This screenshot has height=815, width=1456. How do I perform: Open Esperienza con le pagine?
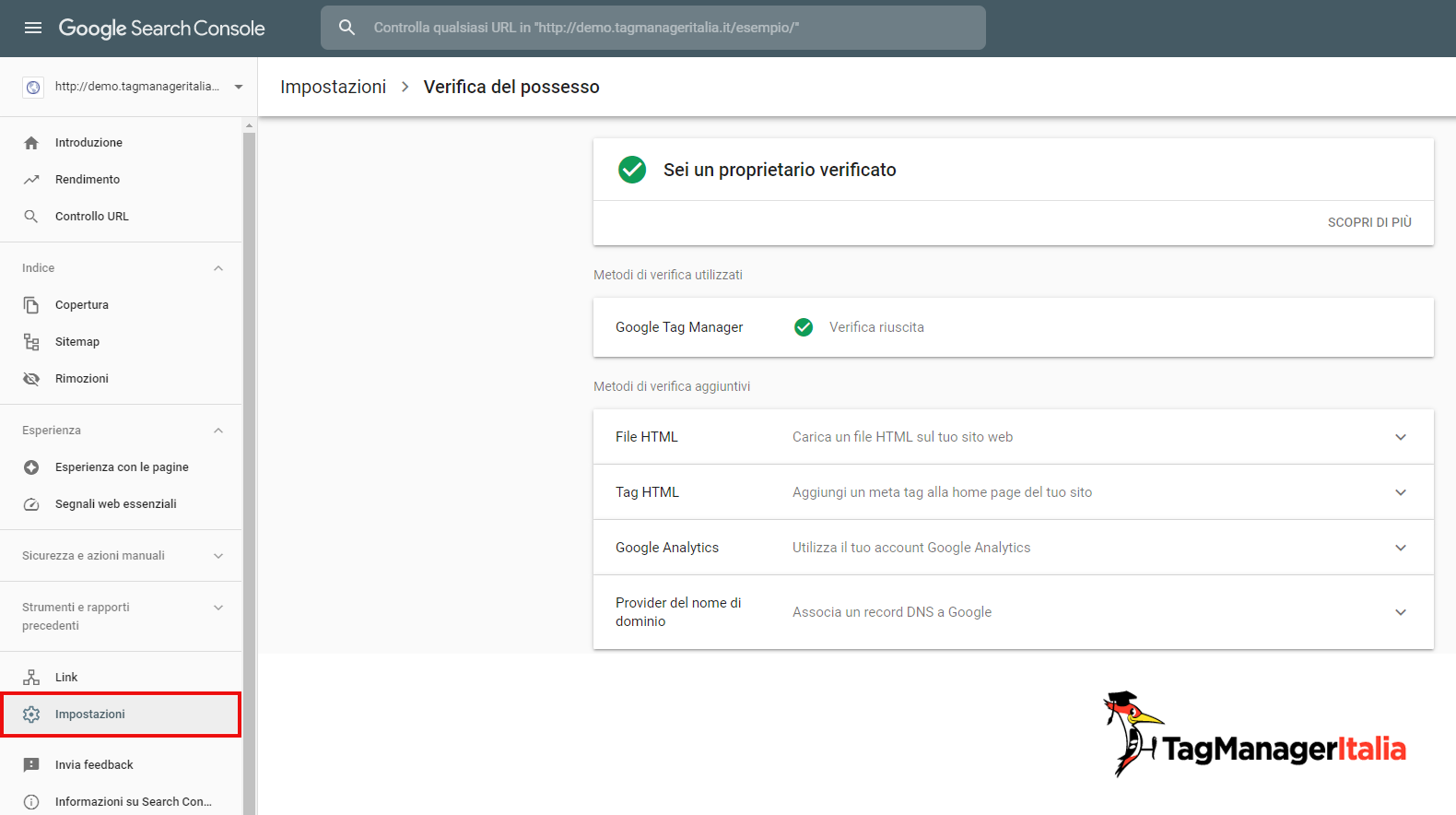(x=121, y=467)
